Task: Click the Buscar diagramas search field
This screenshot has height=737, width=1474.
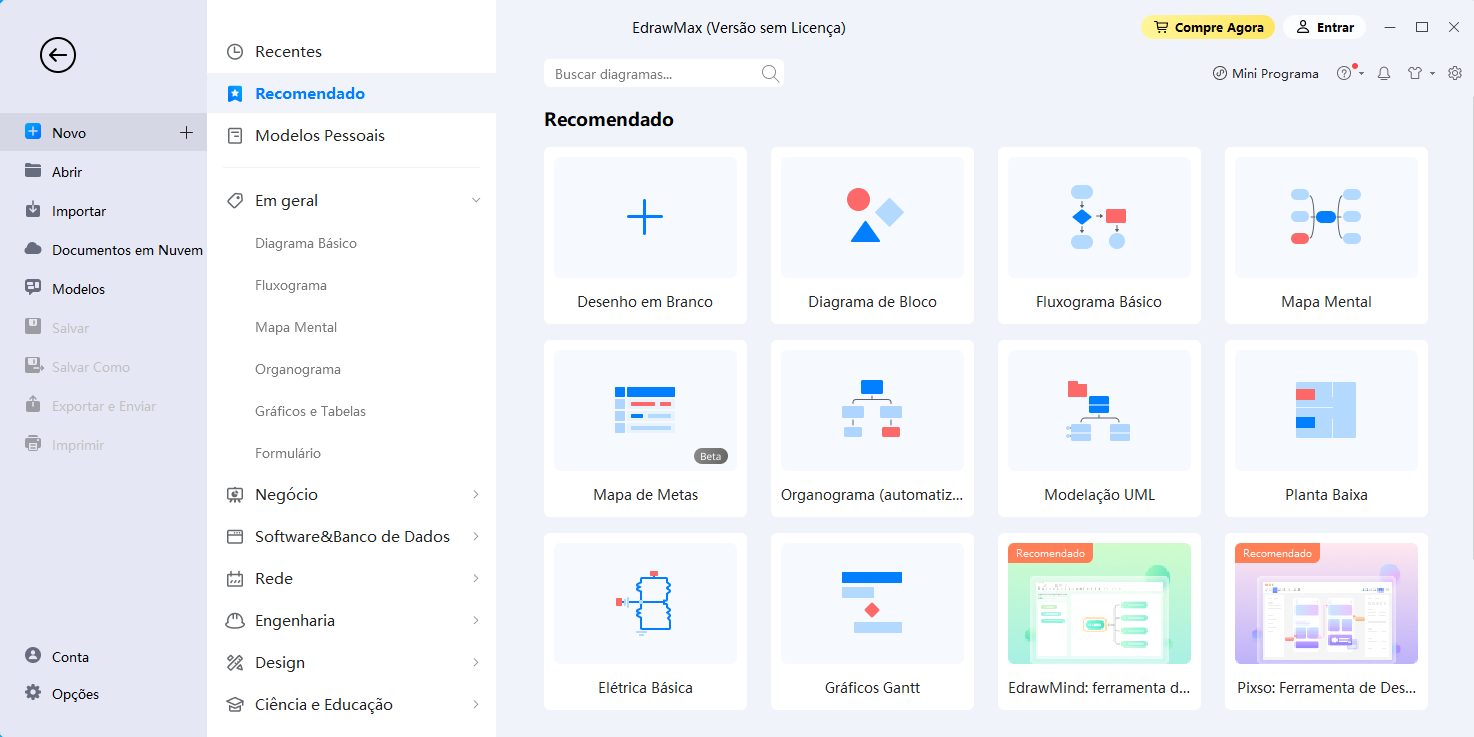Action: pos(650,74)
